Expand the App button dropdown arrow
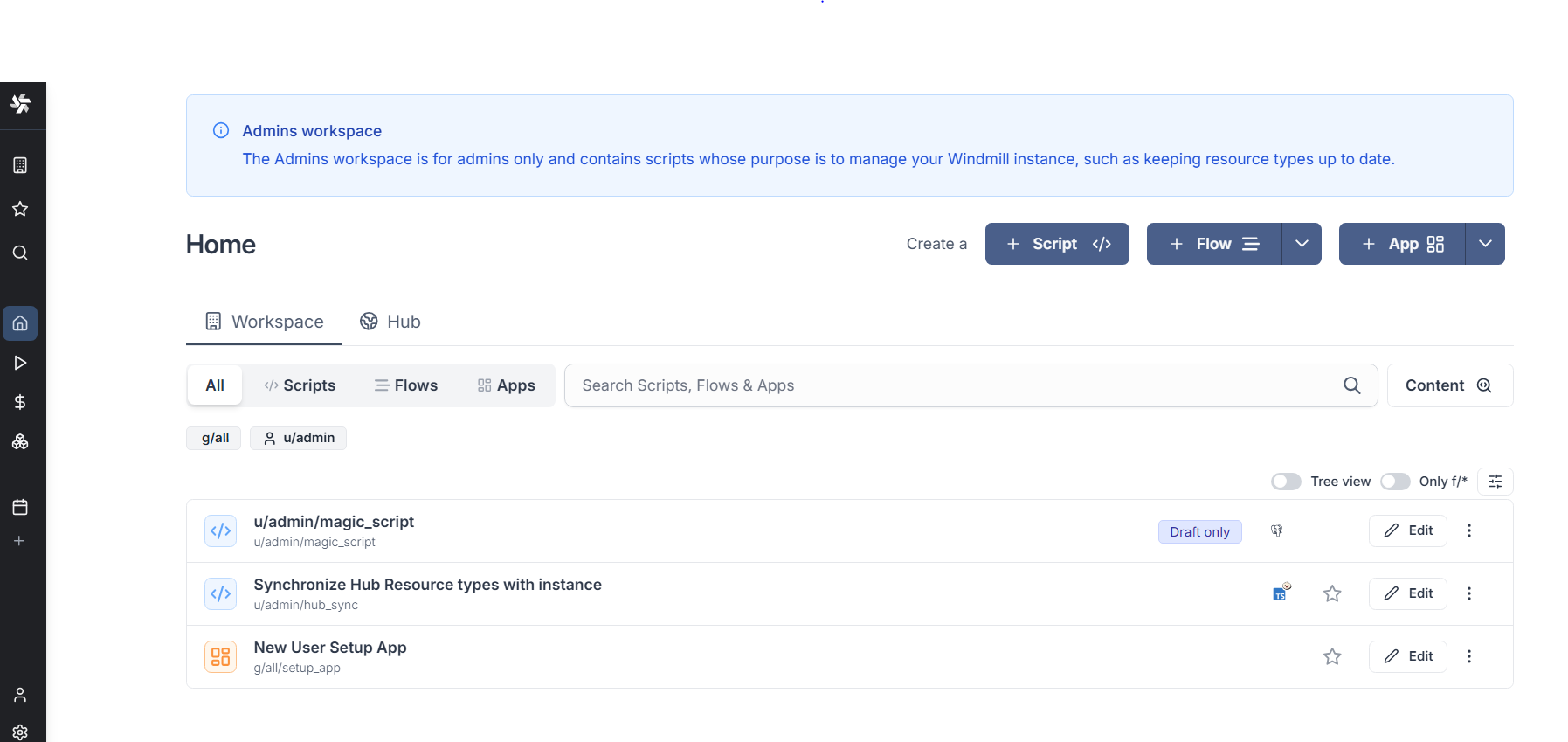1568x742 pixels. coord(1485,244)
